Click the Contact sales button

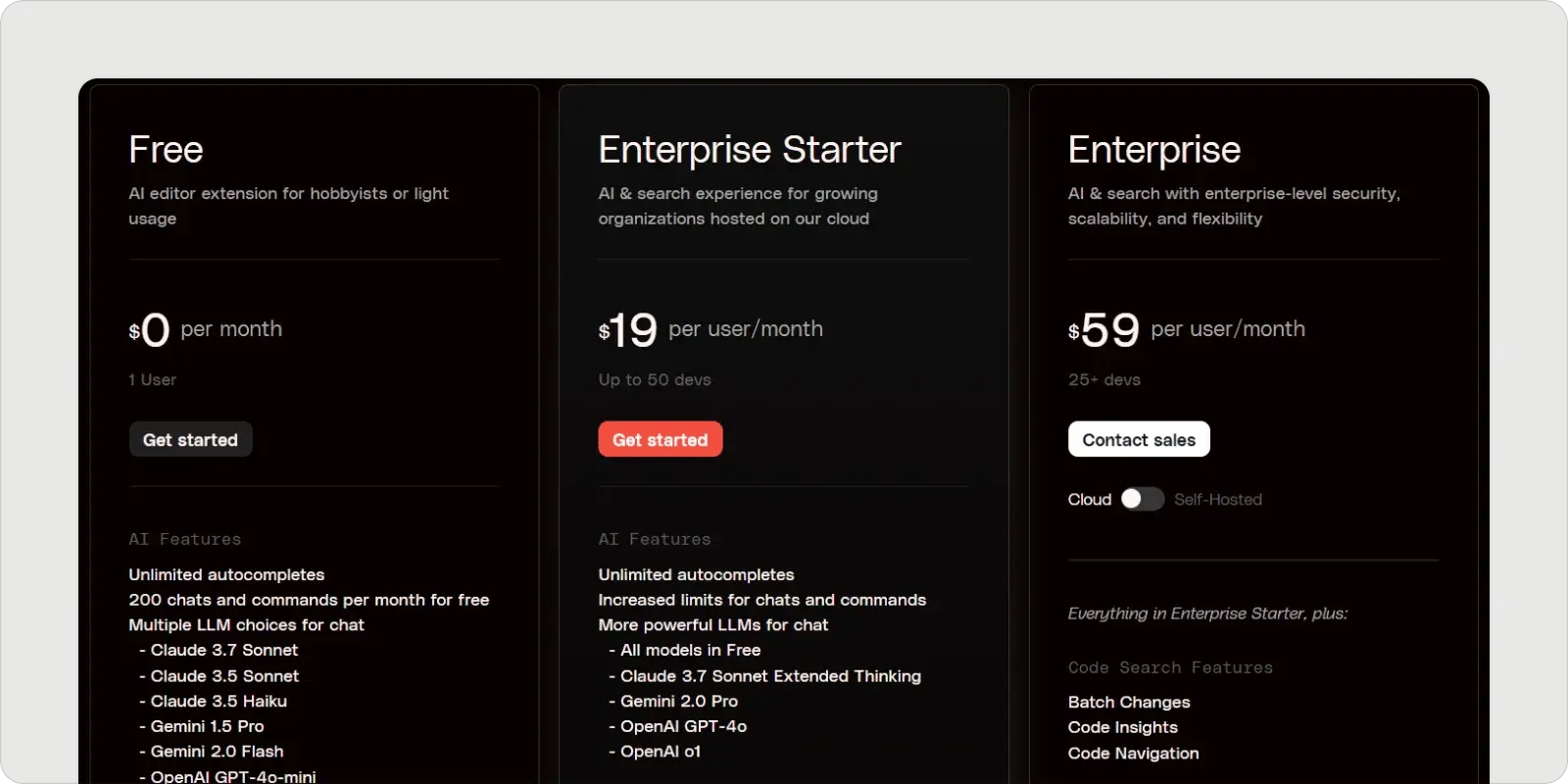1139,439
